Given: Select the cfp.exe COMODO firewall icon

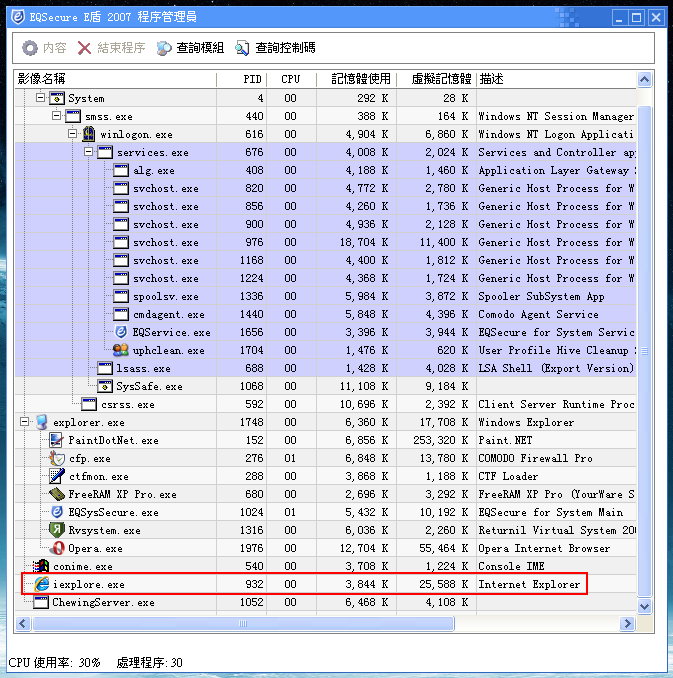Looking at the screenshot, I should coord(57,458).
